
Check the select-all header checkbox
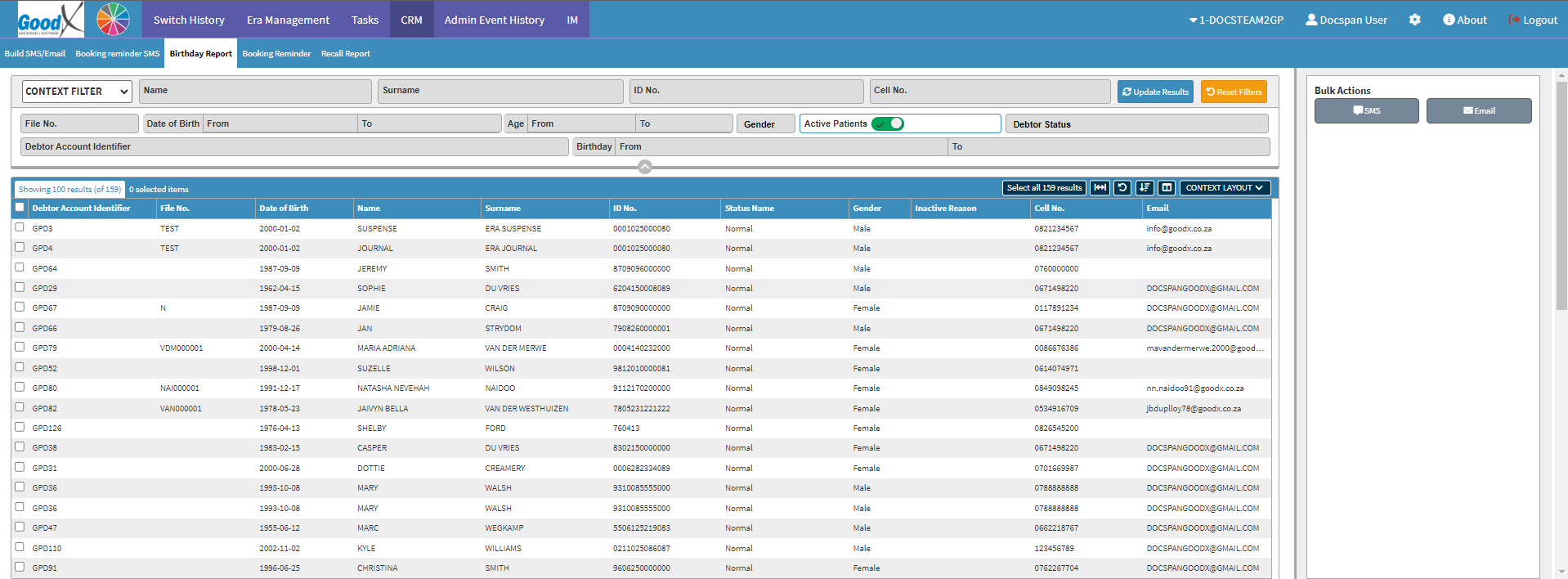pyautogui.click(x=20, y=208)
